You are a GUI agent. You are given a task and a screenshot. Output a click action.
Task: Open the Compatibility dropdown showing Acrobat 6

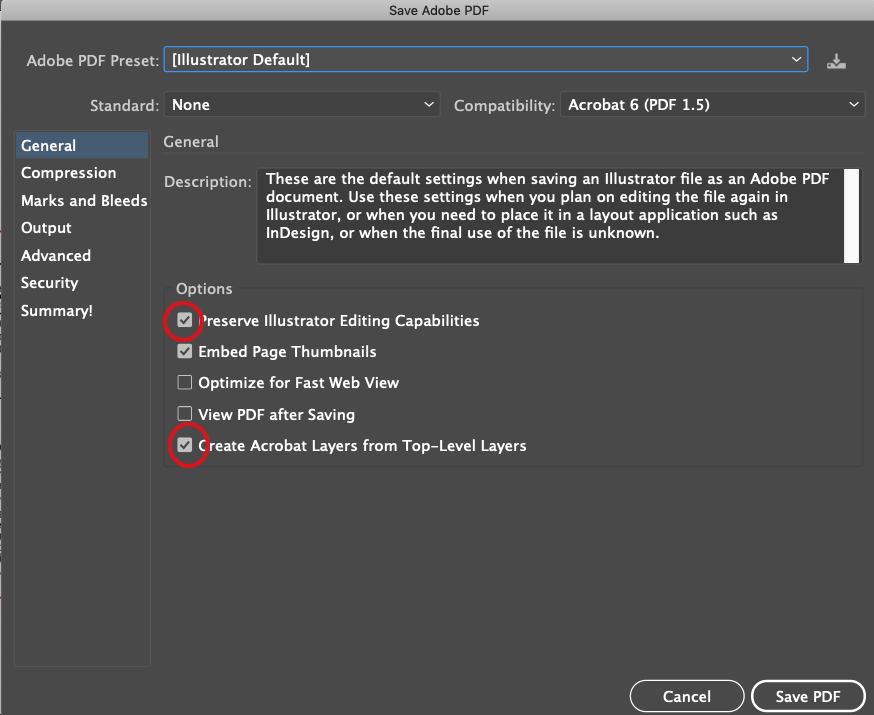712,105
